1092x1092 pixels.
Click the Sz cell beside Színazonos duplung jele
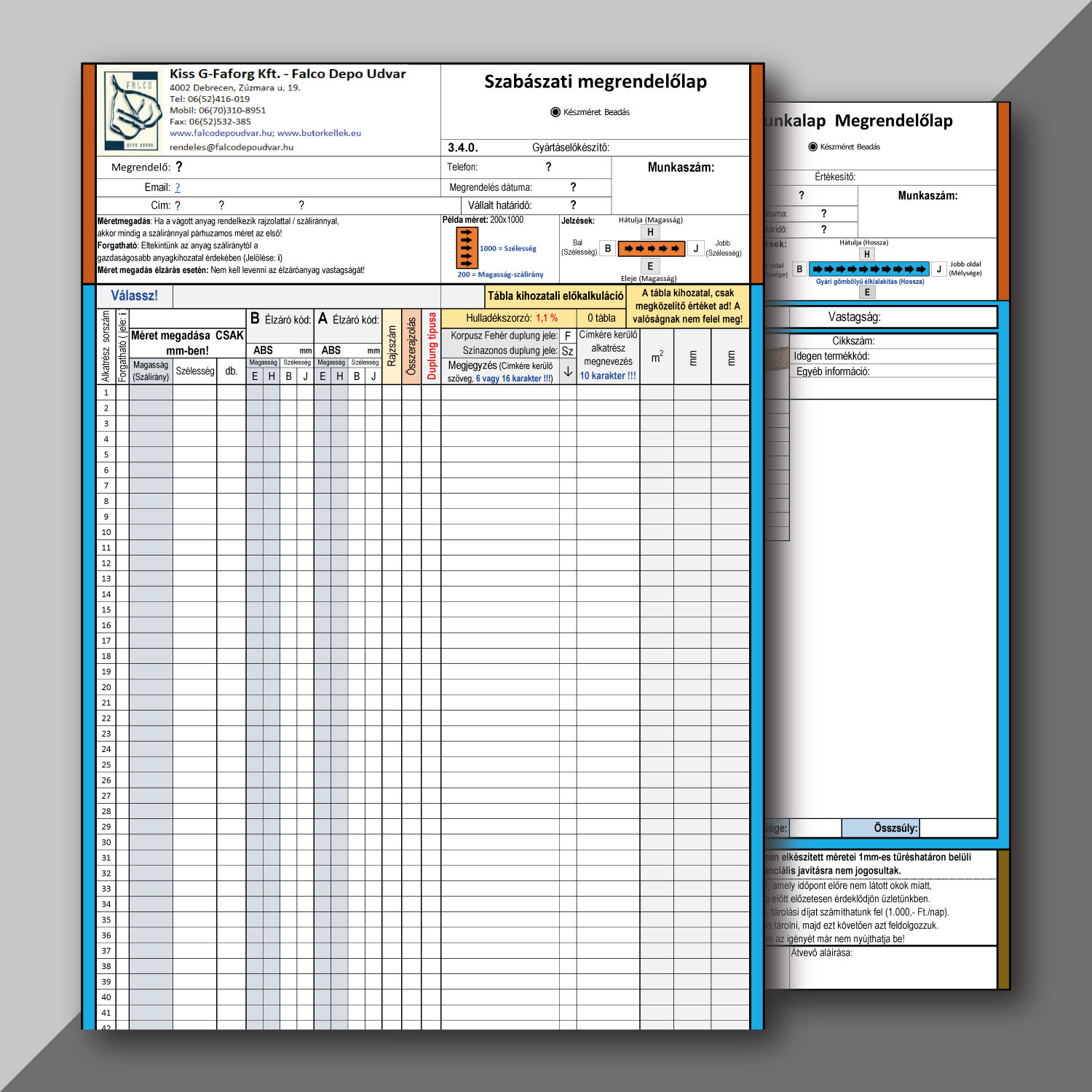568,351
